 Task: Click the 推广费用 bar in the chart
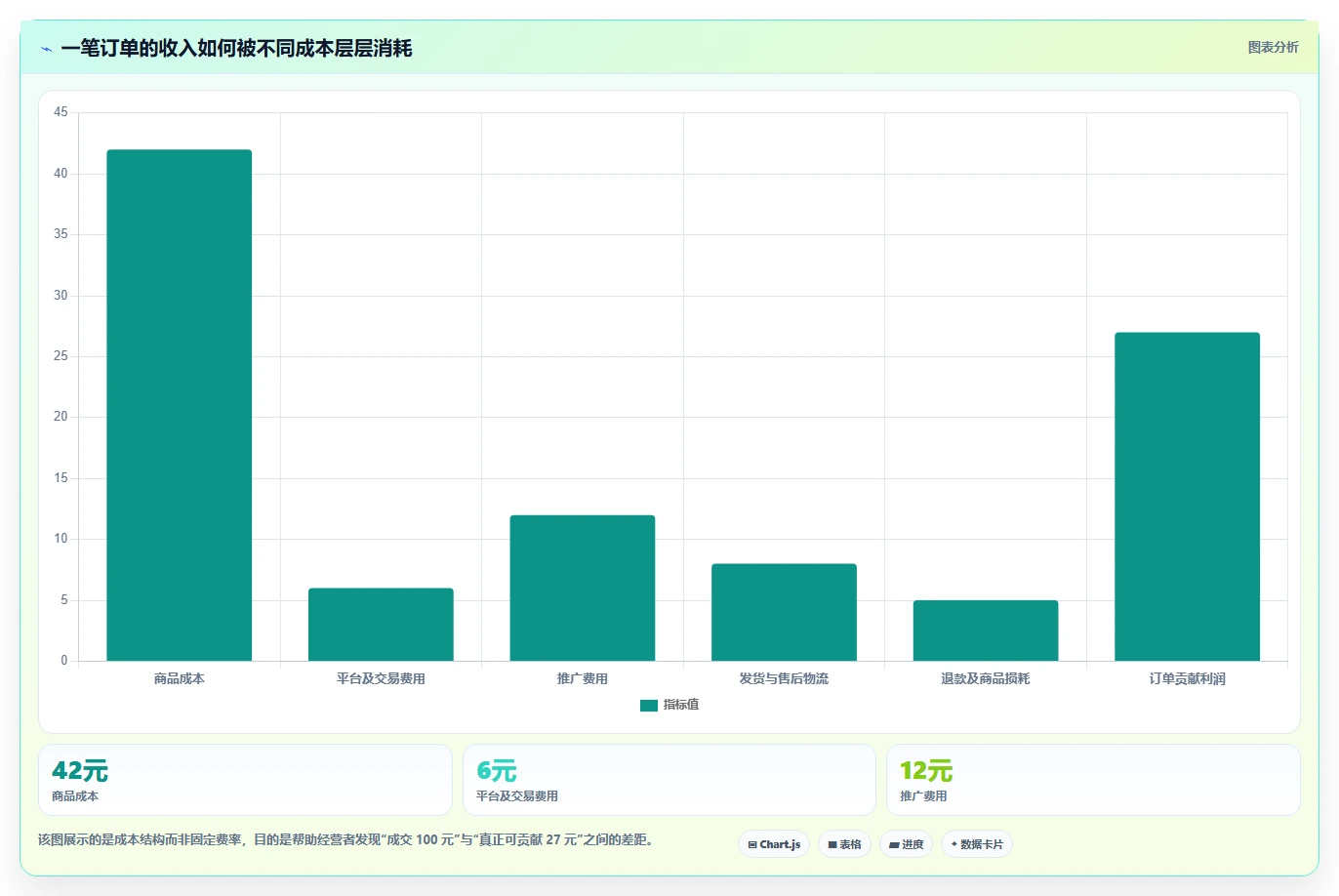point(583,588)
